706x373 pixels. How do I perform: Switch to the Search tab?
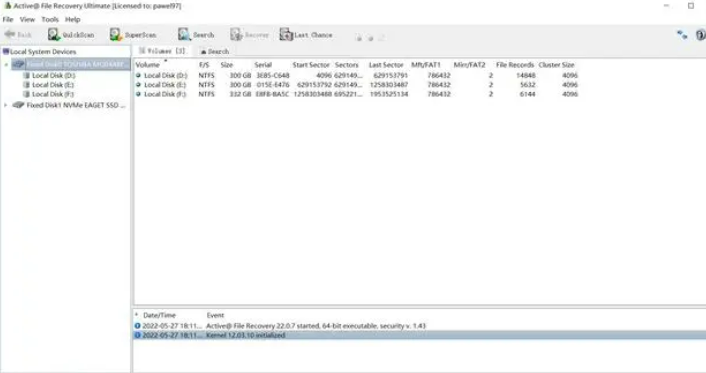pyautogui.click(x=214, y=51)
